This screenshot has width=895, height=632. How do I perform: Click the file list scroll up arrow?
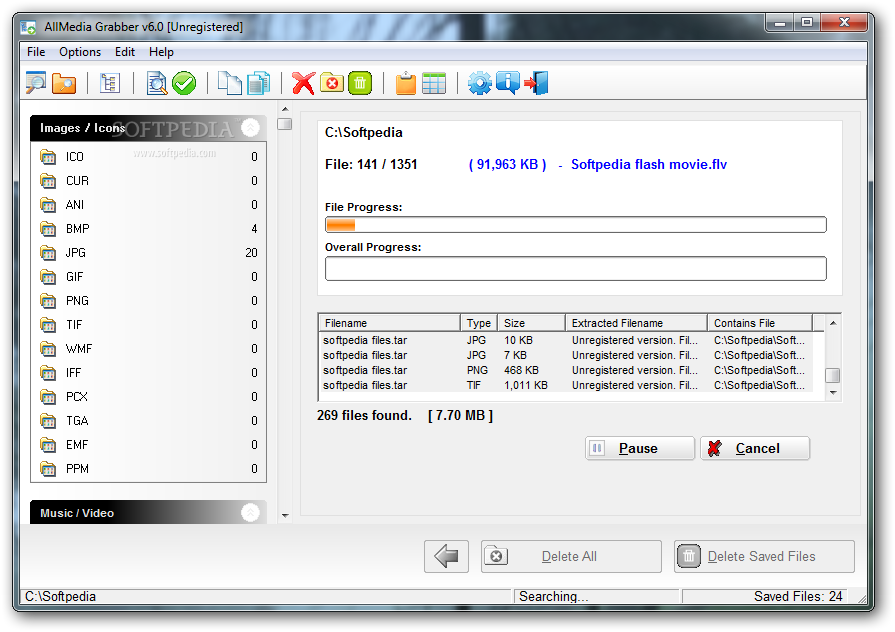(x=833, y=323)
